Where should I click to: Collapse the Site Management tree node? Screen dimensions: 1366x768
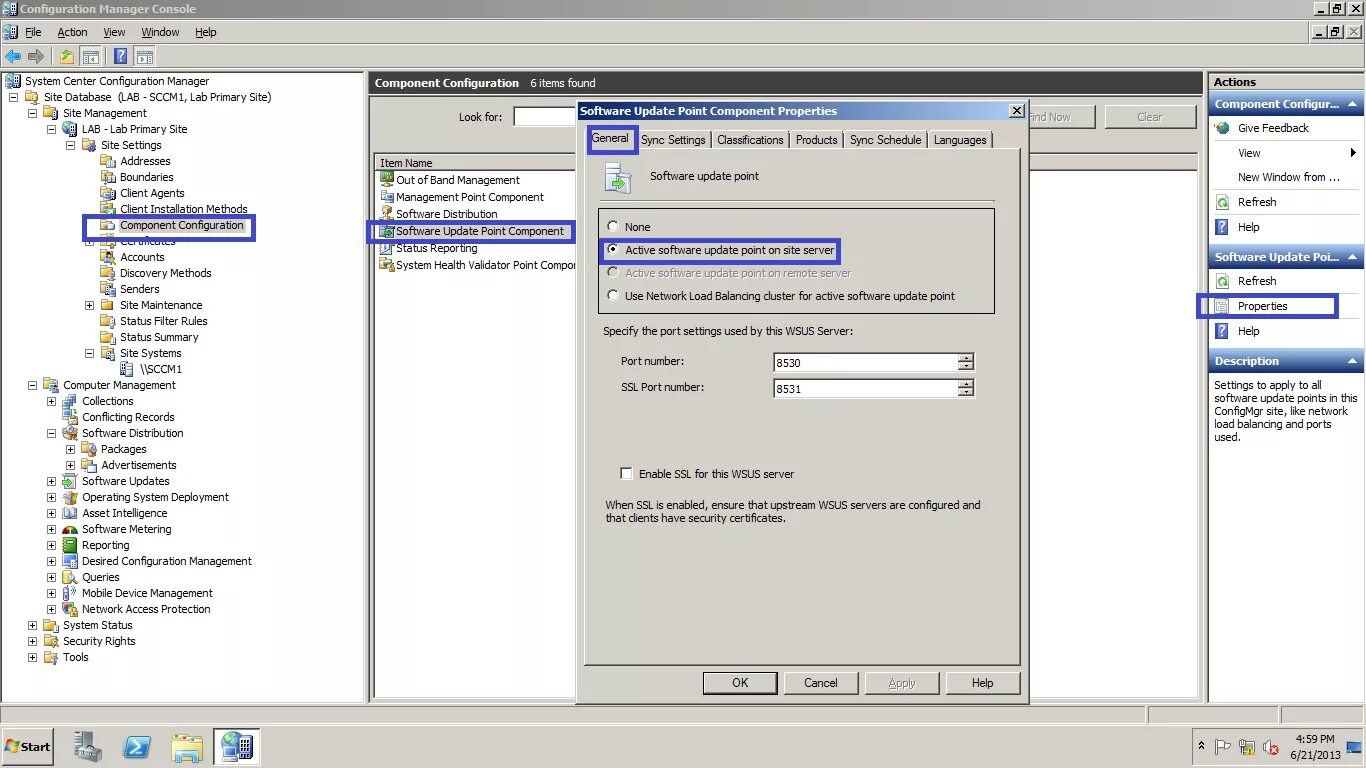[33, 113]
